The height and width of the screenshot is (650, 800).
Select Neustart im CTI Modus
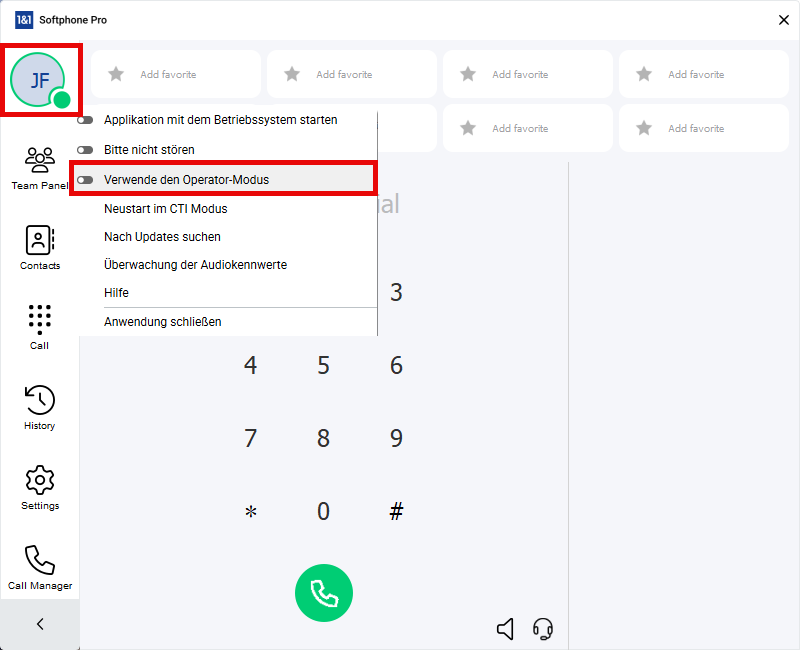166,209
